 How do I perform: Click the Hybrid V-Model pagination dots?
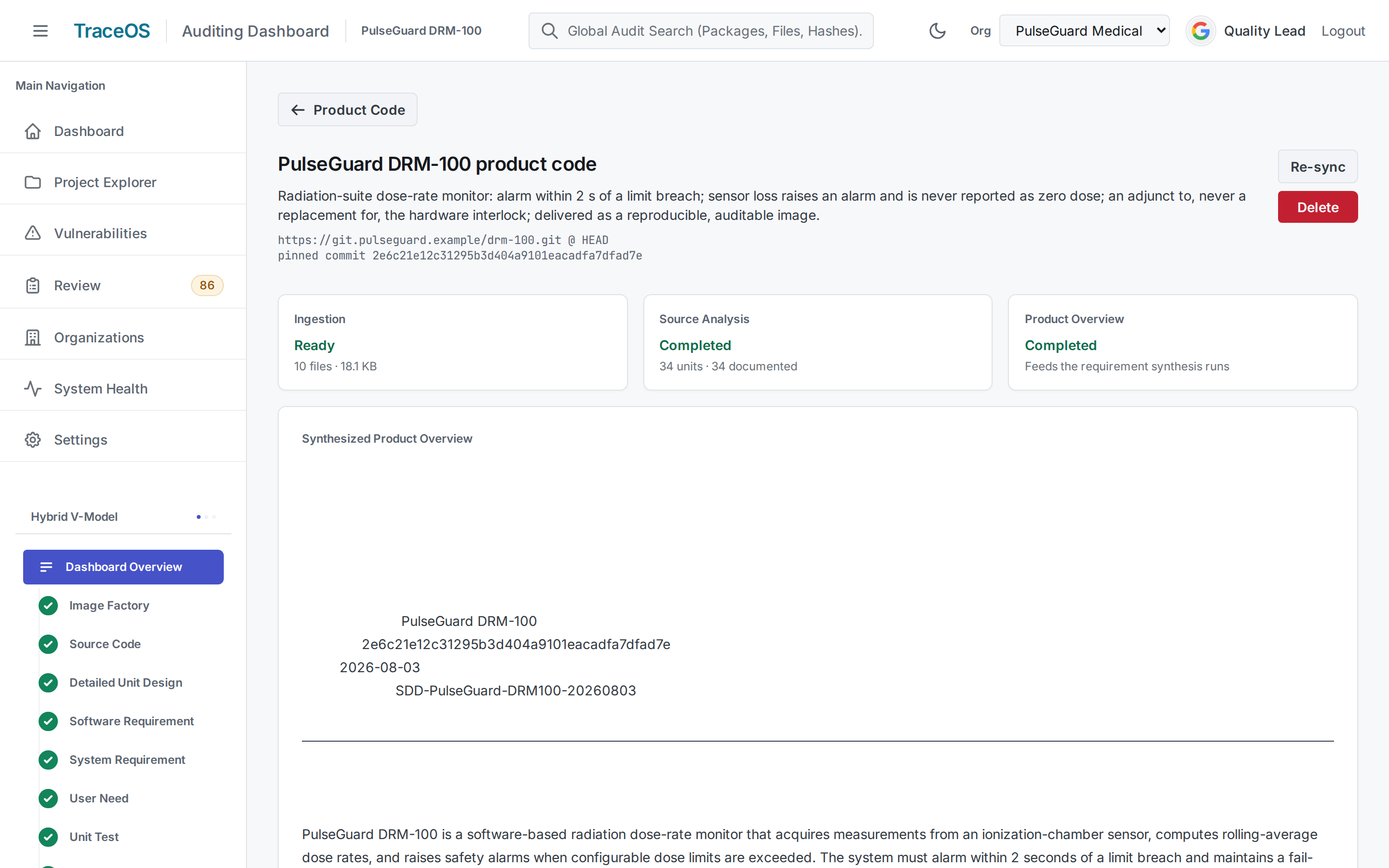(206, 516)
